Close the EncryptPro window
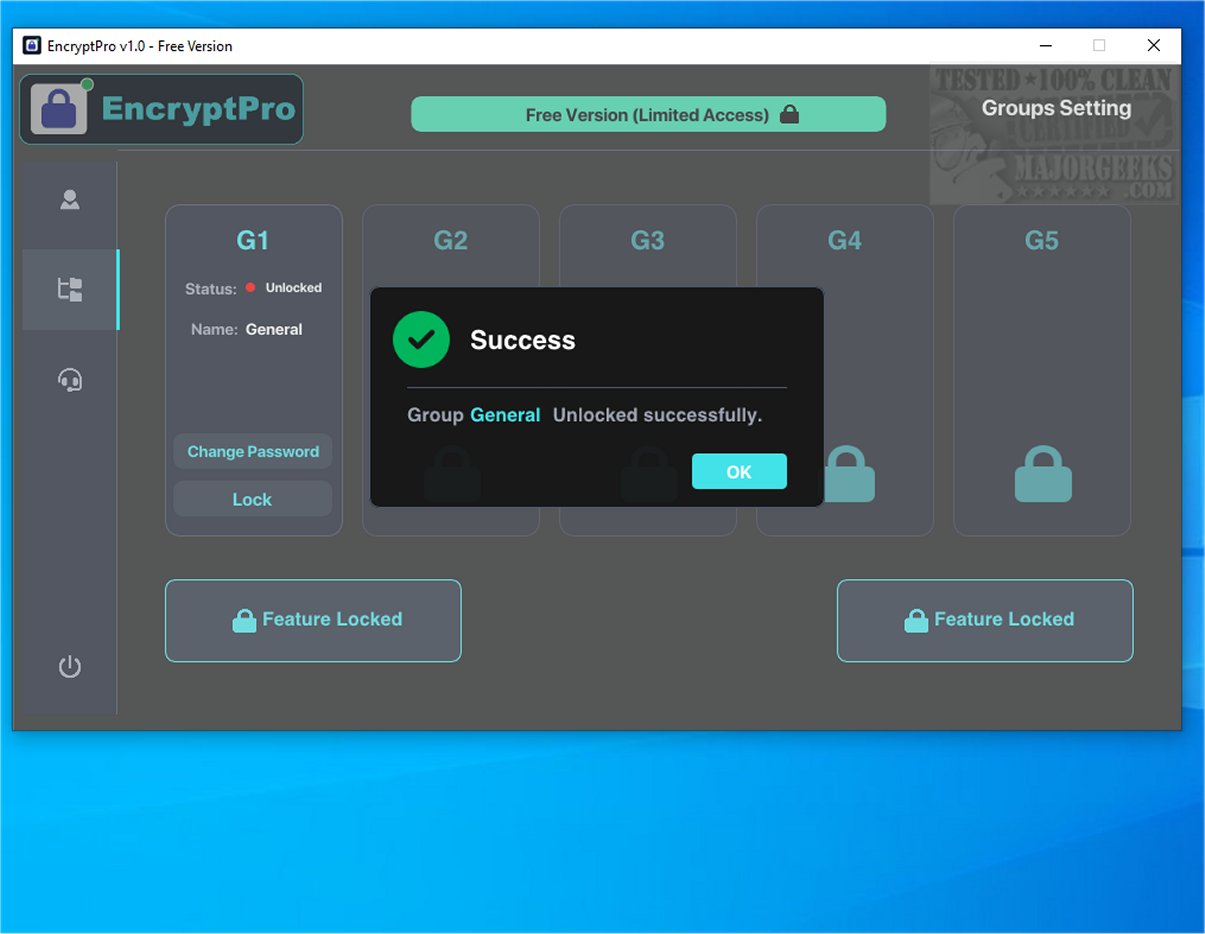This screenshot has width=1205, height=934. (1153, 45)
